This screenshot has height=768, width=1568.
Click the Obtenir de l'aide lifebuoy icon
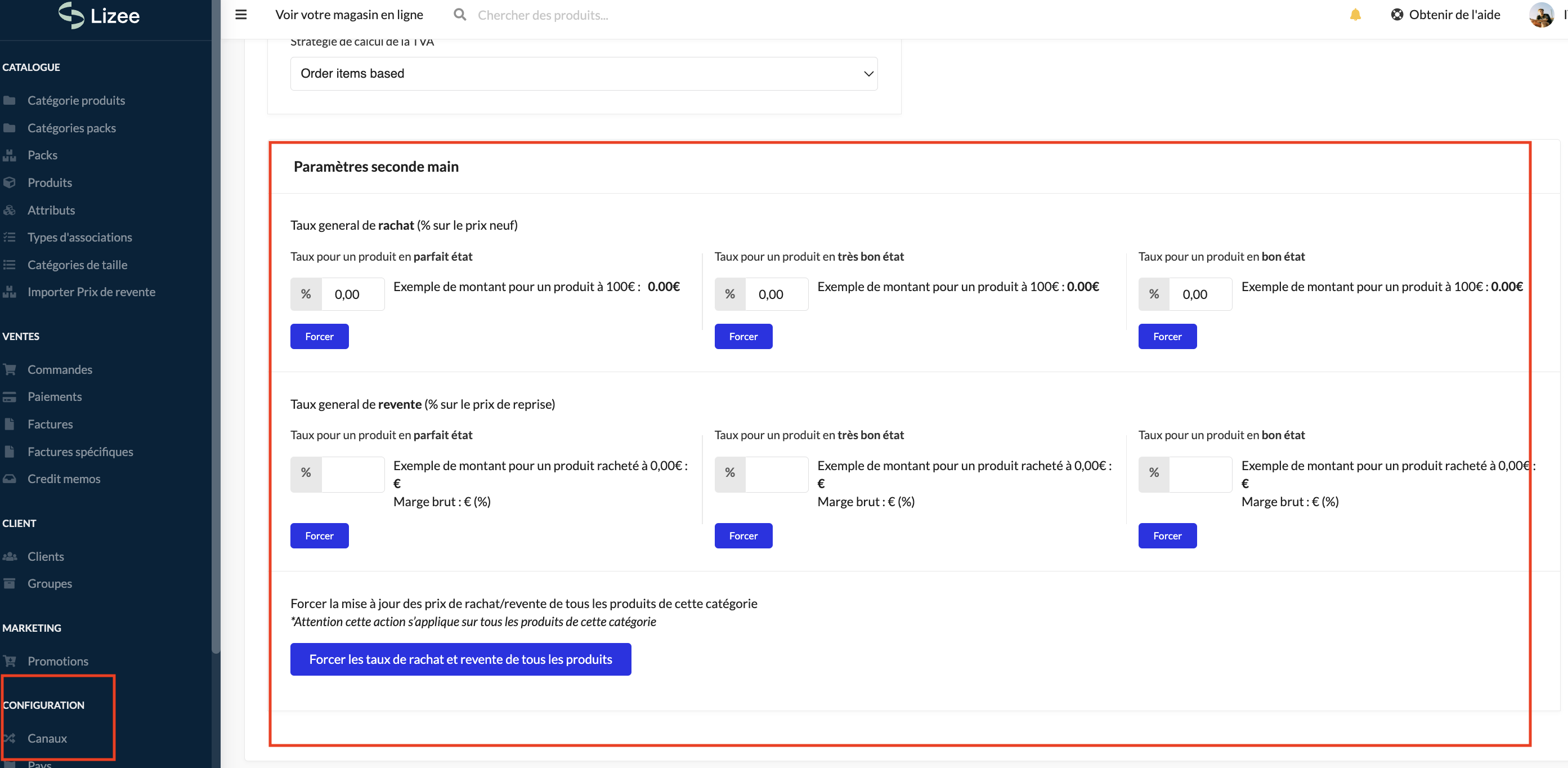point(1396,15)
